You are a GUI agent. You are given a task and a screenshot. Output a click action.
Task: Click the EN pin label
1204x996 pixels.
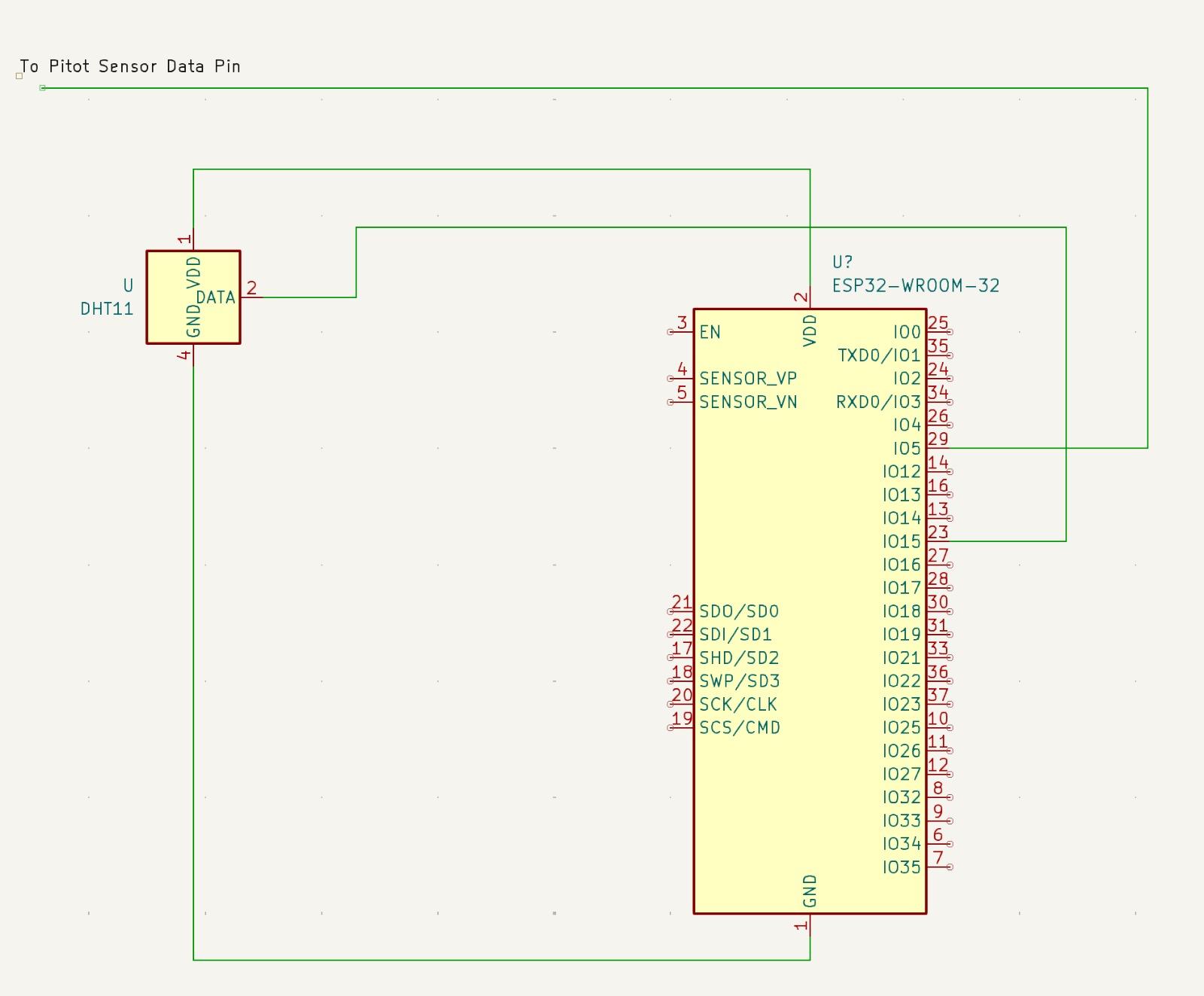710,332
